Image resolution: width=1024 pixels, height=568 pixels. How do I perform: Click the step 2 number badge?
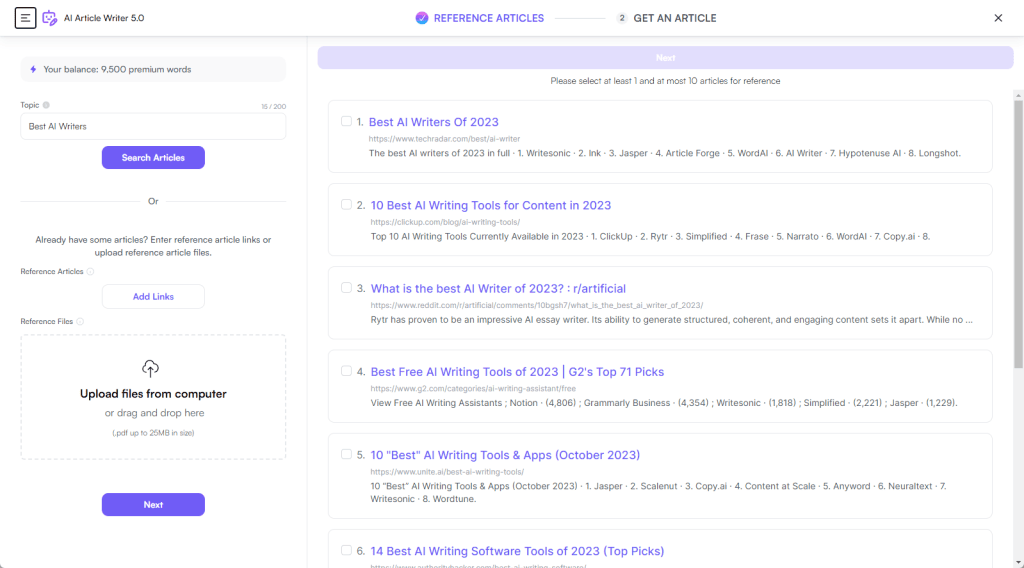click(x=622, y=18)
